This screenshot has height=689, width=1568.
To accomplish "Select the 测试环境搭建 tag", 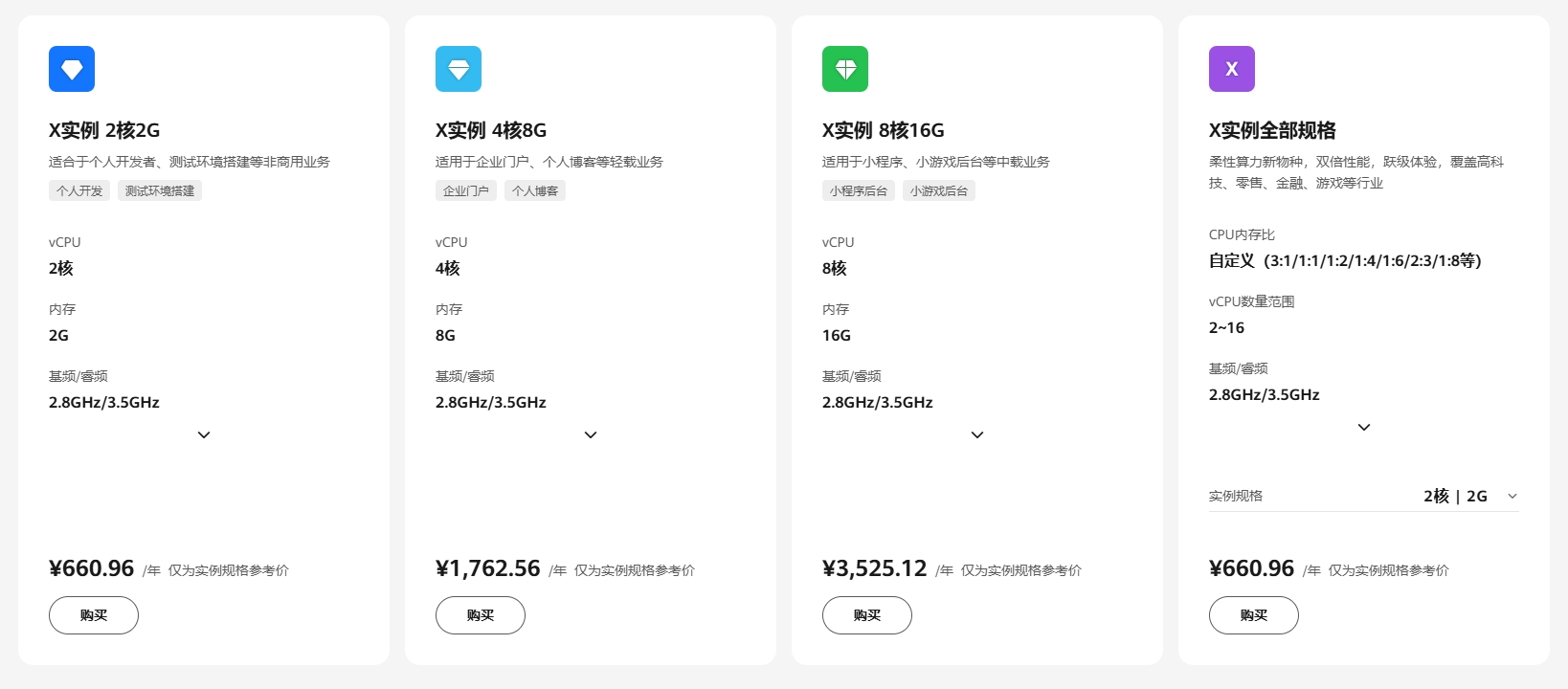I will 160,190.
